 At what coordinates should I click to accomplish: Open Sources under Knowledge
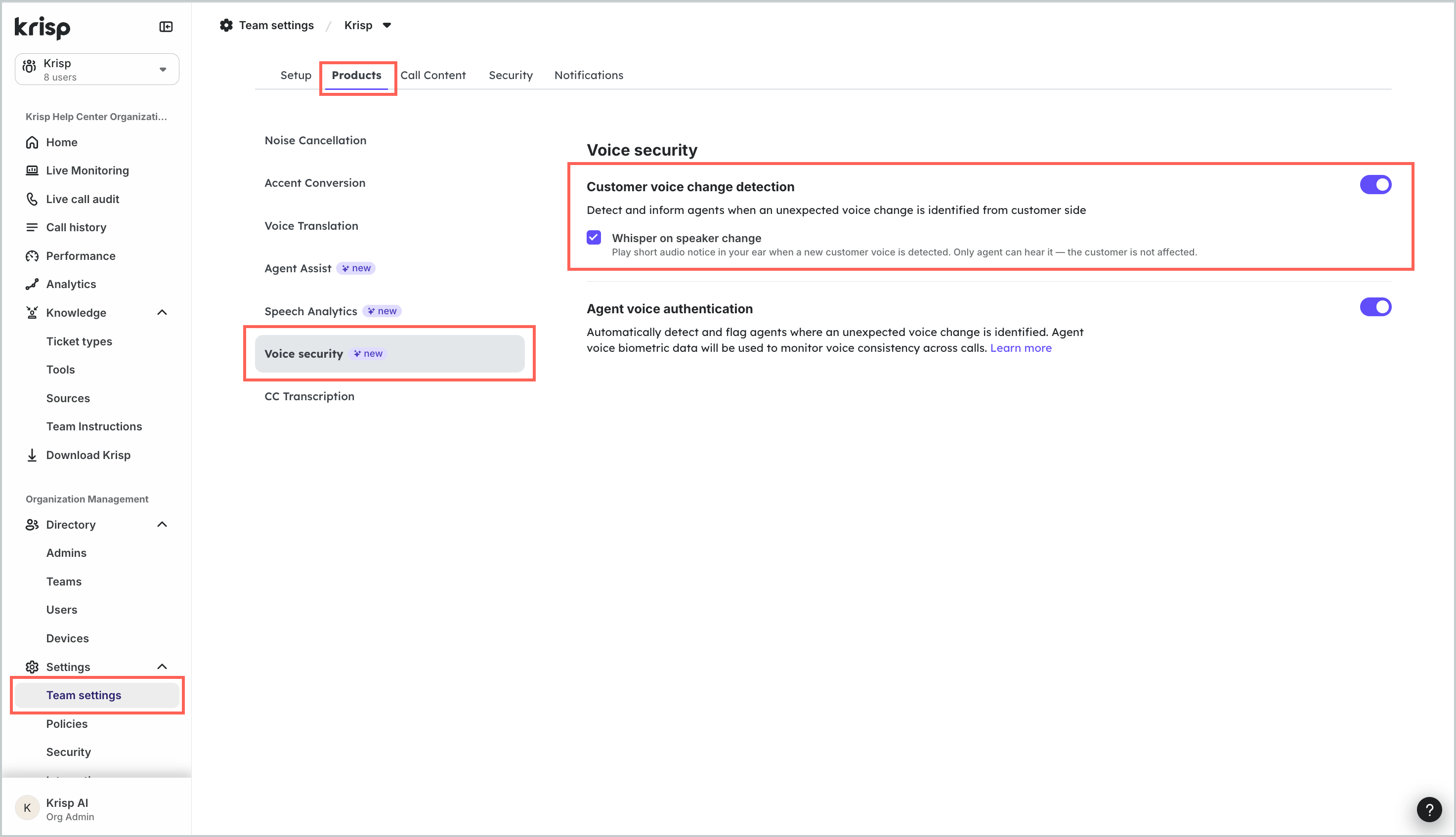pos(68,398)
